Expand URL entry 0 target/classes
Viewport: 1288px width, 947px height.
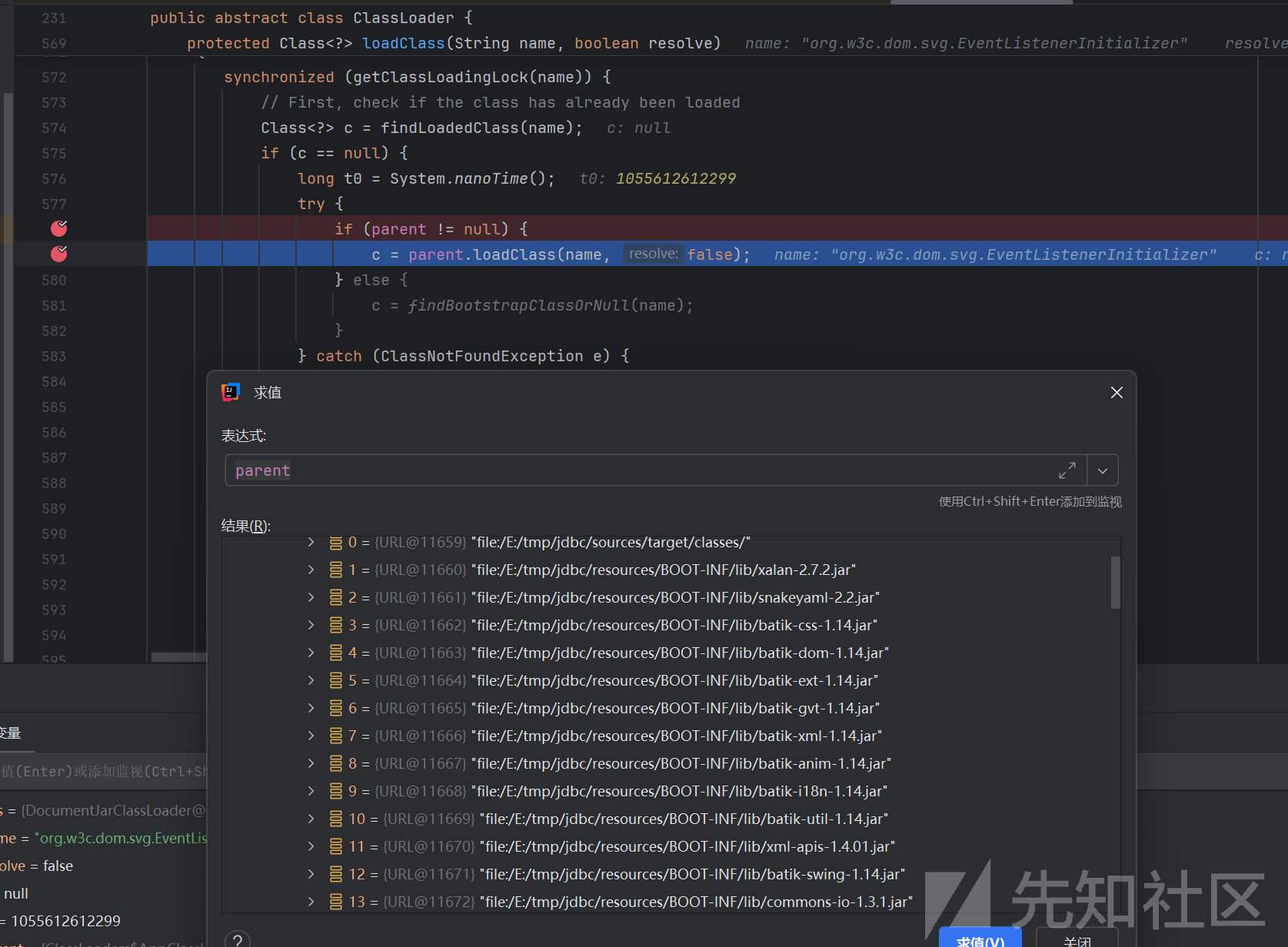pos(311,542)
